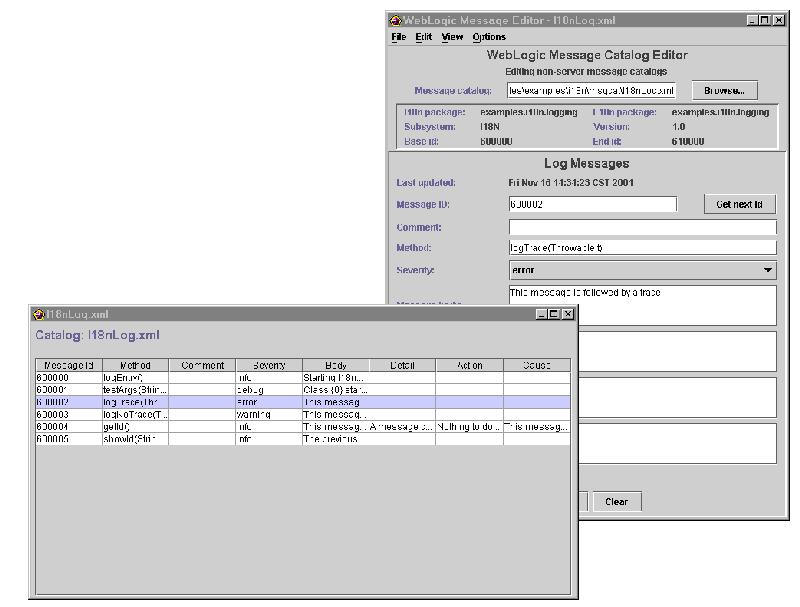The width and height of the screenshot is (800, 607).
Task: Maximize the WebLogic Message Editor window
Action: pyautogui.click(x=765, y=20)
